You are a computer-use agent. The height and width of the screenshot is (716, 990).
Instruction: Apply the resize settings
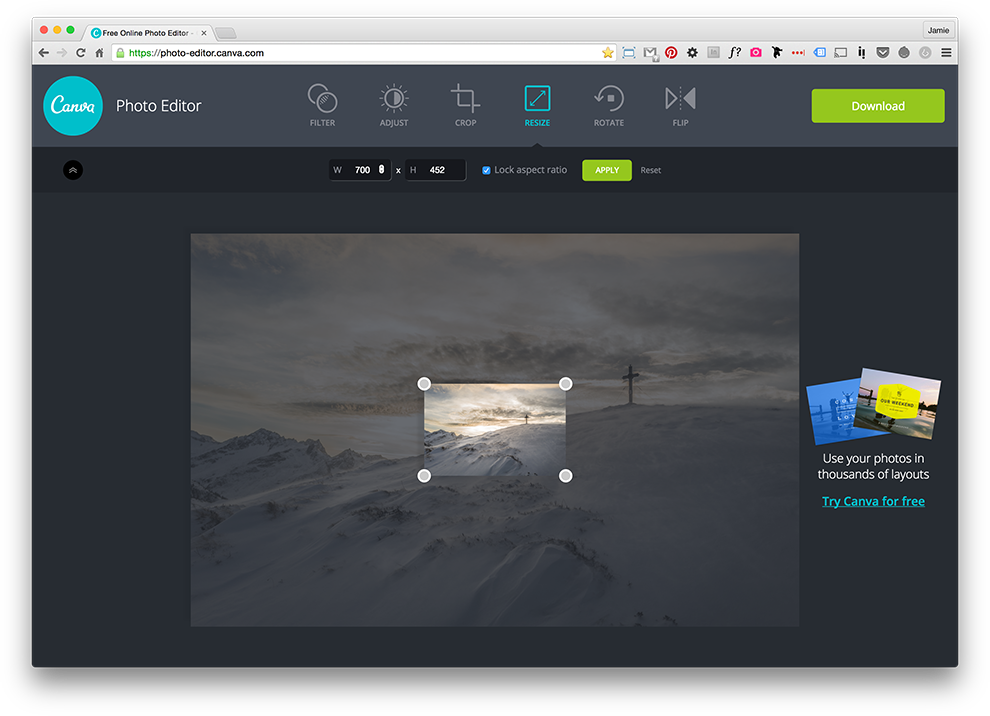tap(606, 170)
